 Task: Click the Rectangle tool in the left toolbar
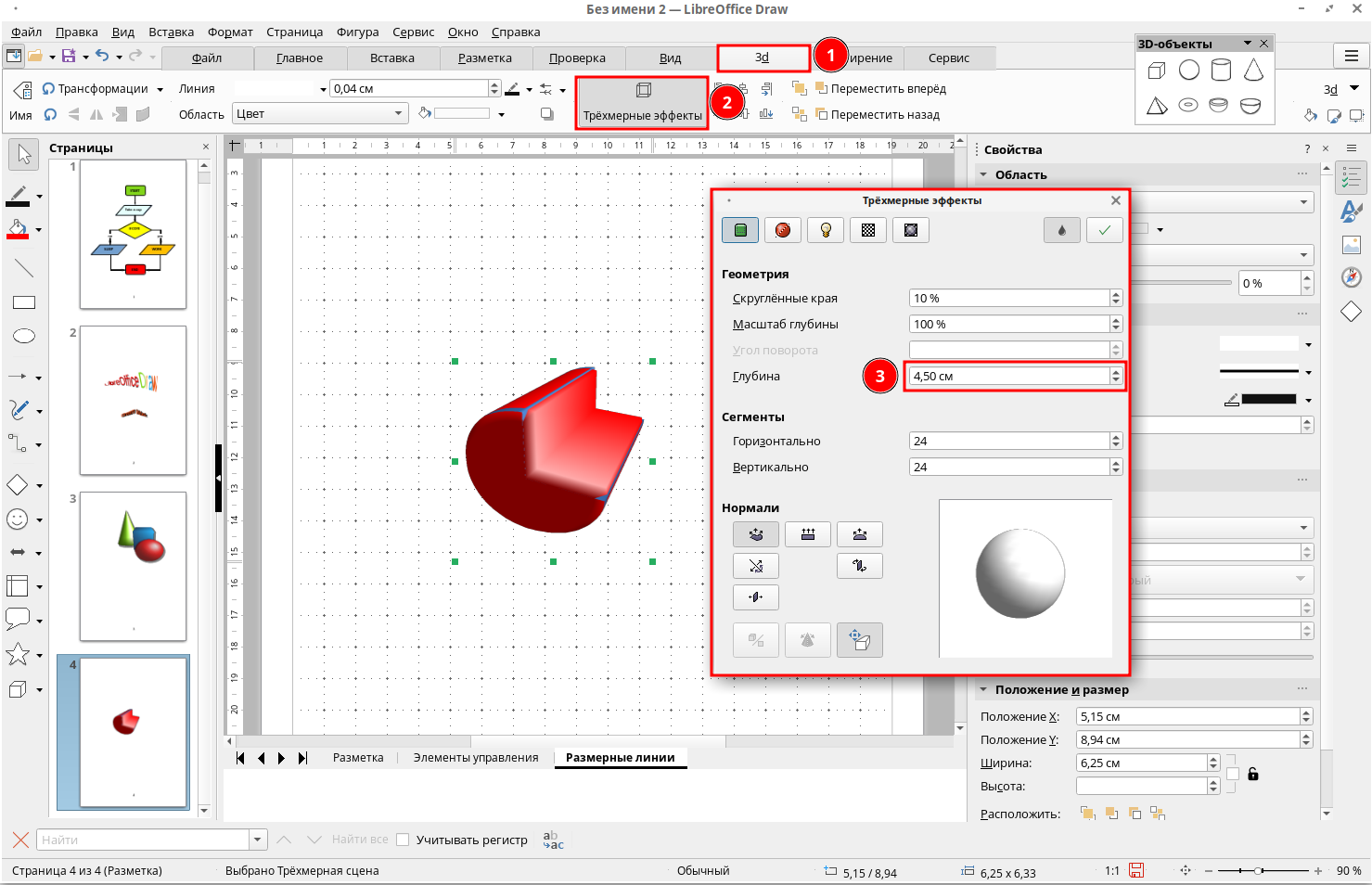(24, 302)
